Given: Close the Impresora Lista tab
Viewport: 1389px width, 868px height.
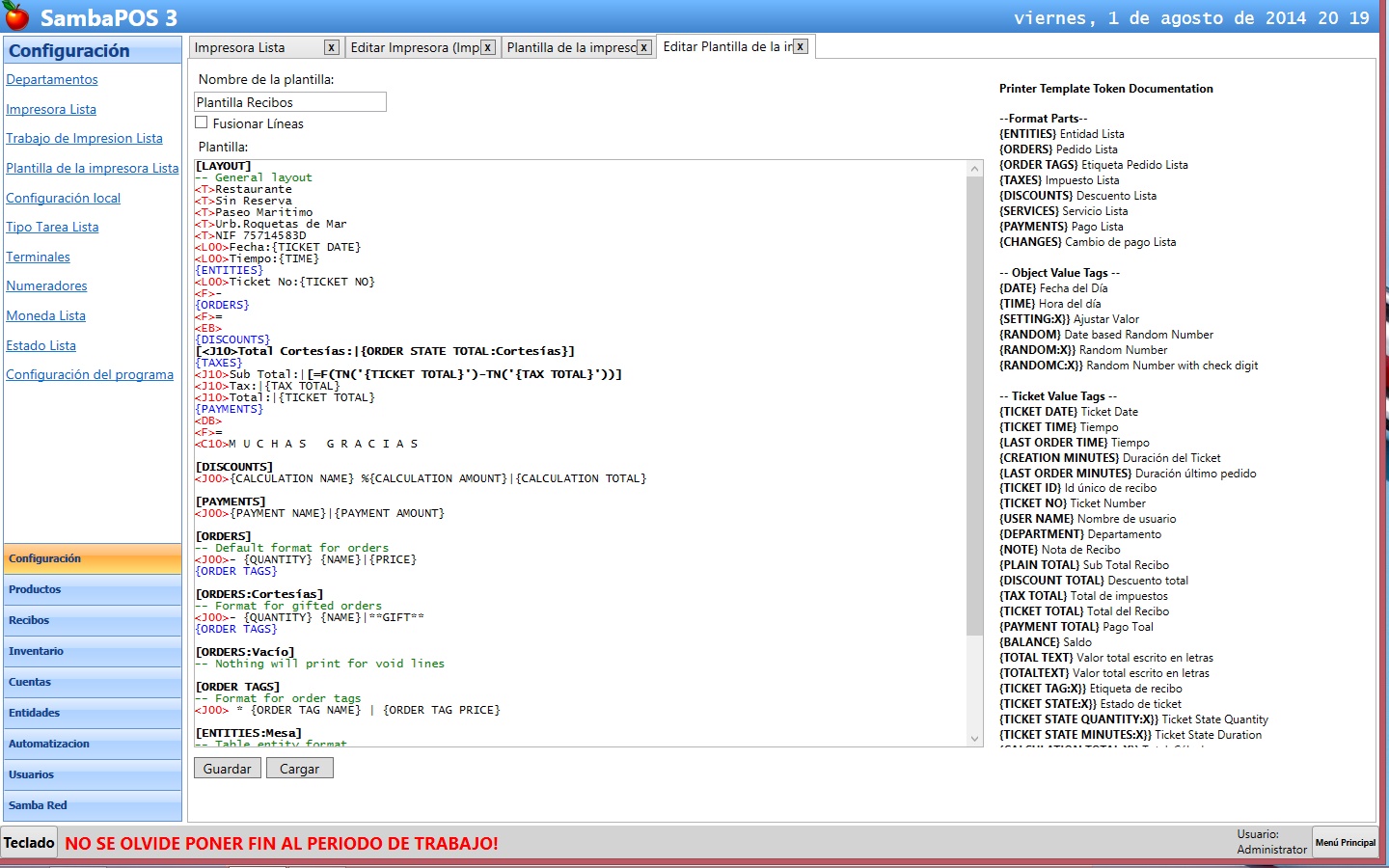Looking at the screenshot, I should pyautogui.click(x=331, y=47).
